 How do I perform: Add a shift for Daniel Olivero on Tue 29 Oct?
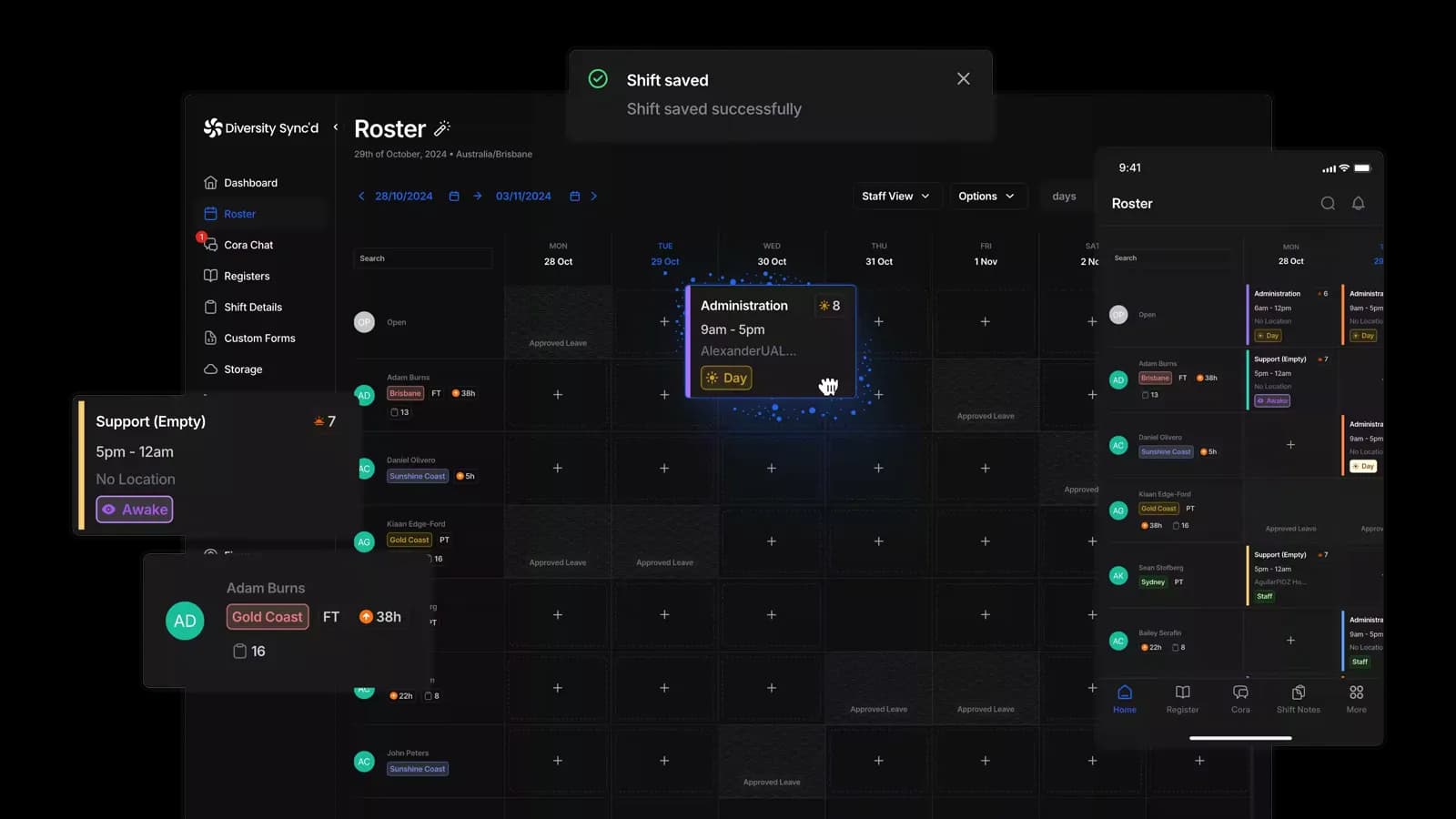click(664, 468)
